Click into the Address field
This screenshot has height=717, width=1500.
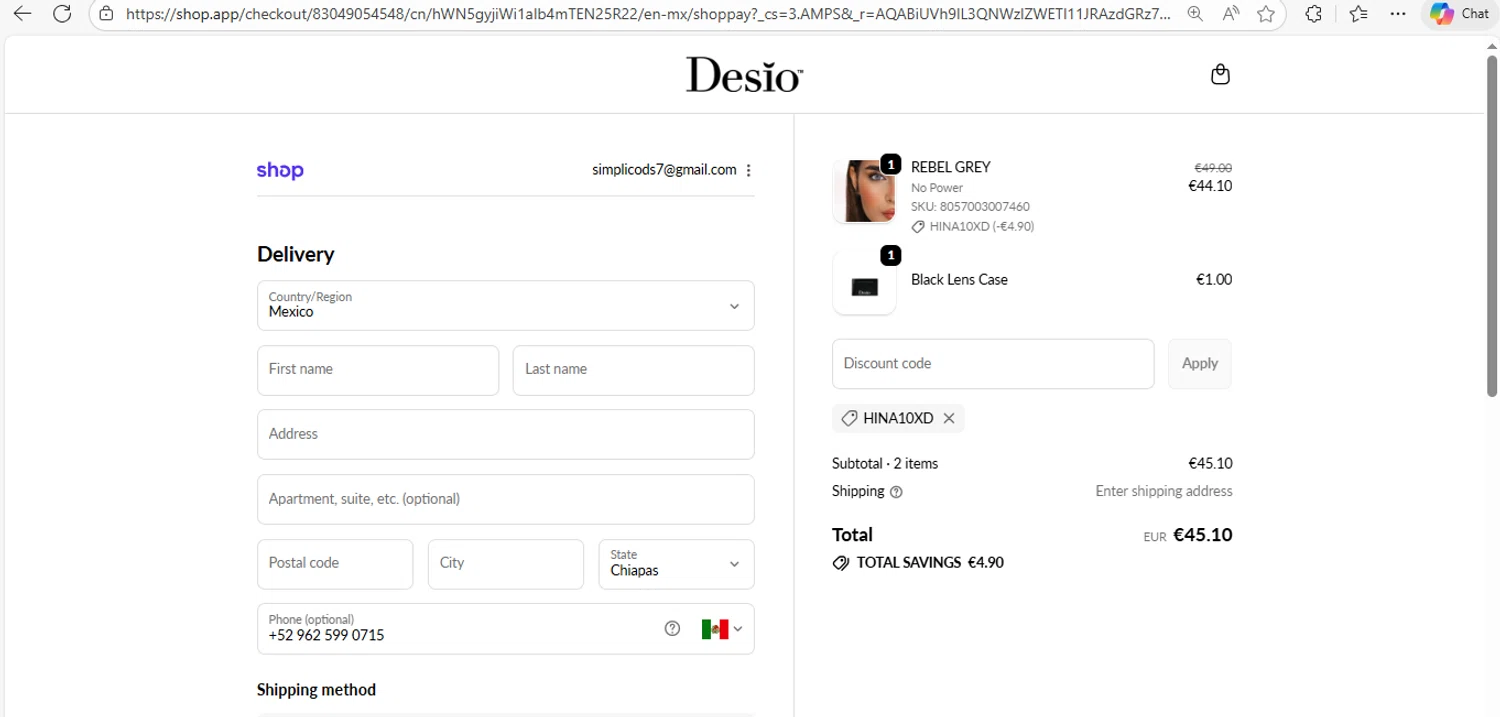tap(506, 434)
